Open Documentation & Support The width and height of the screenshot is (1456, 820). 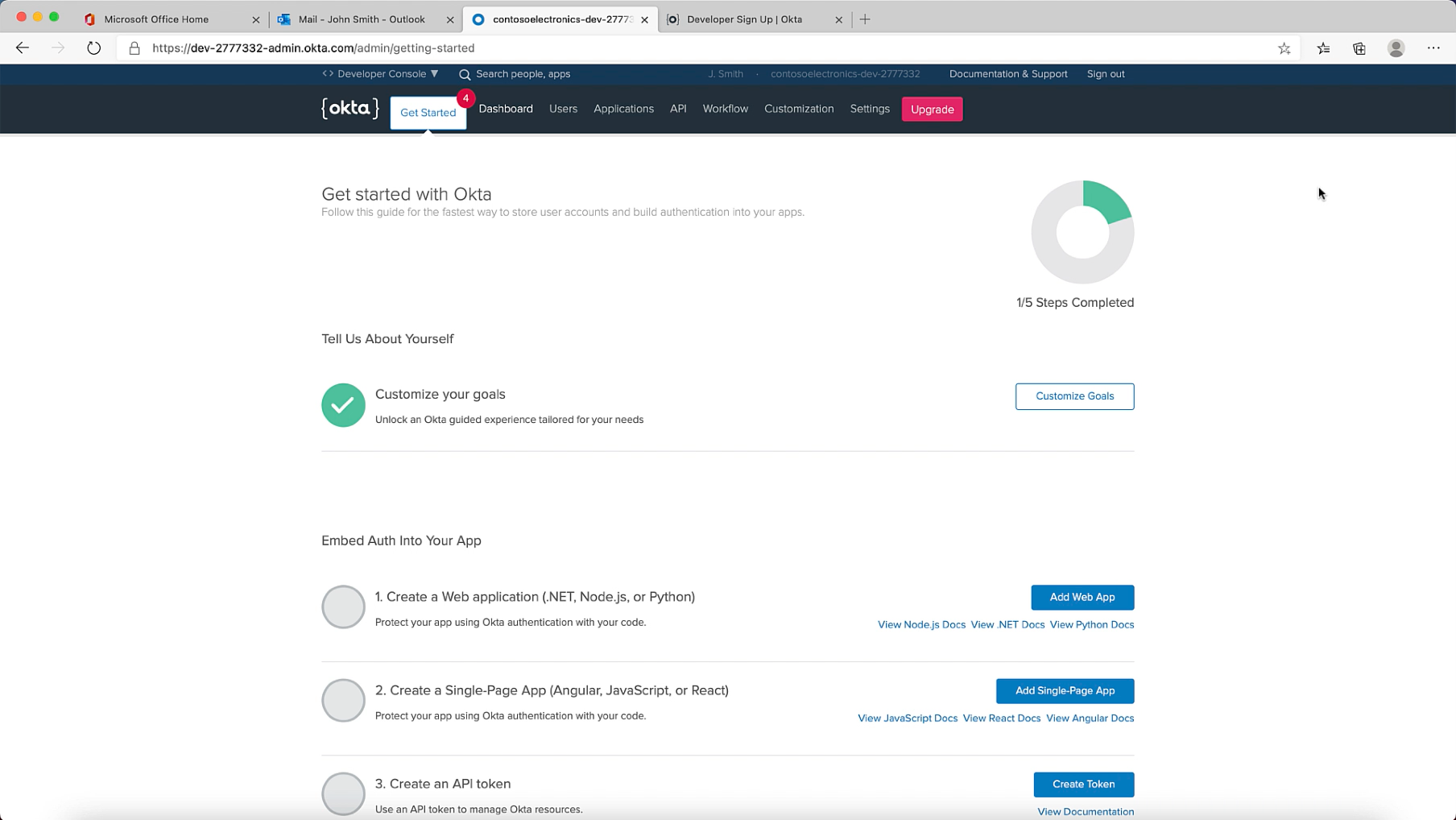click(x=1008, y=74)
